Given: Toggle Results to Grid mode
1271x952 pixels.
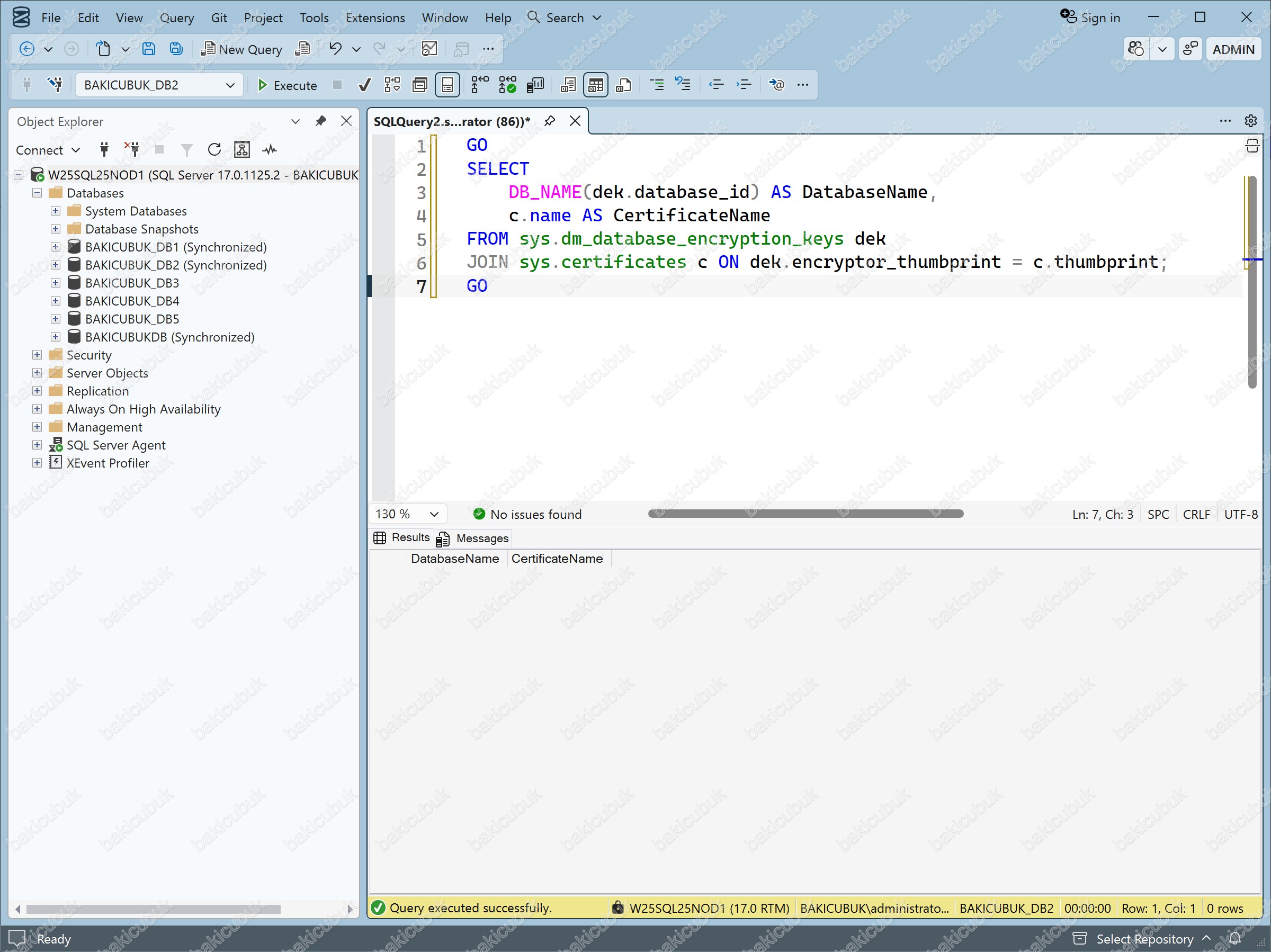Looking at the screenshot, I should 596,85.
